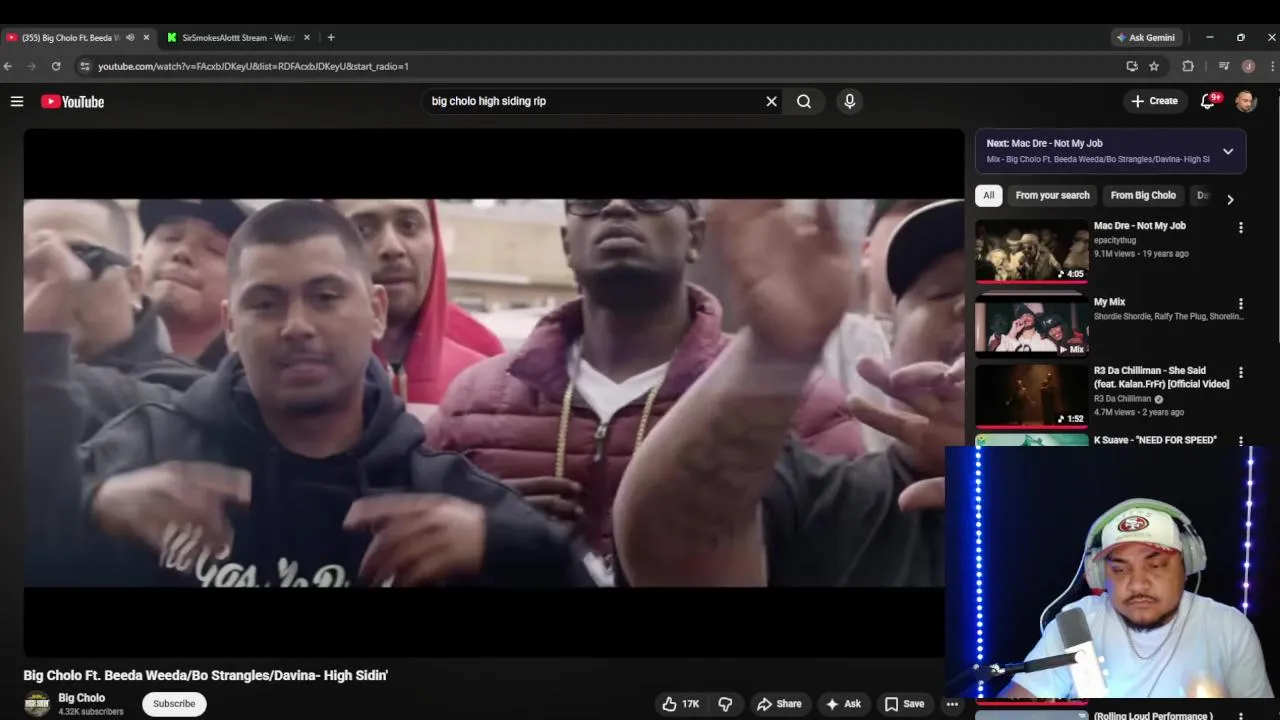The width and height of the screenshot is (1280, 720).
Task: Open R3 Da Chilliman - She Said title
Action: (1161, 377)
